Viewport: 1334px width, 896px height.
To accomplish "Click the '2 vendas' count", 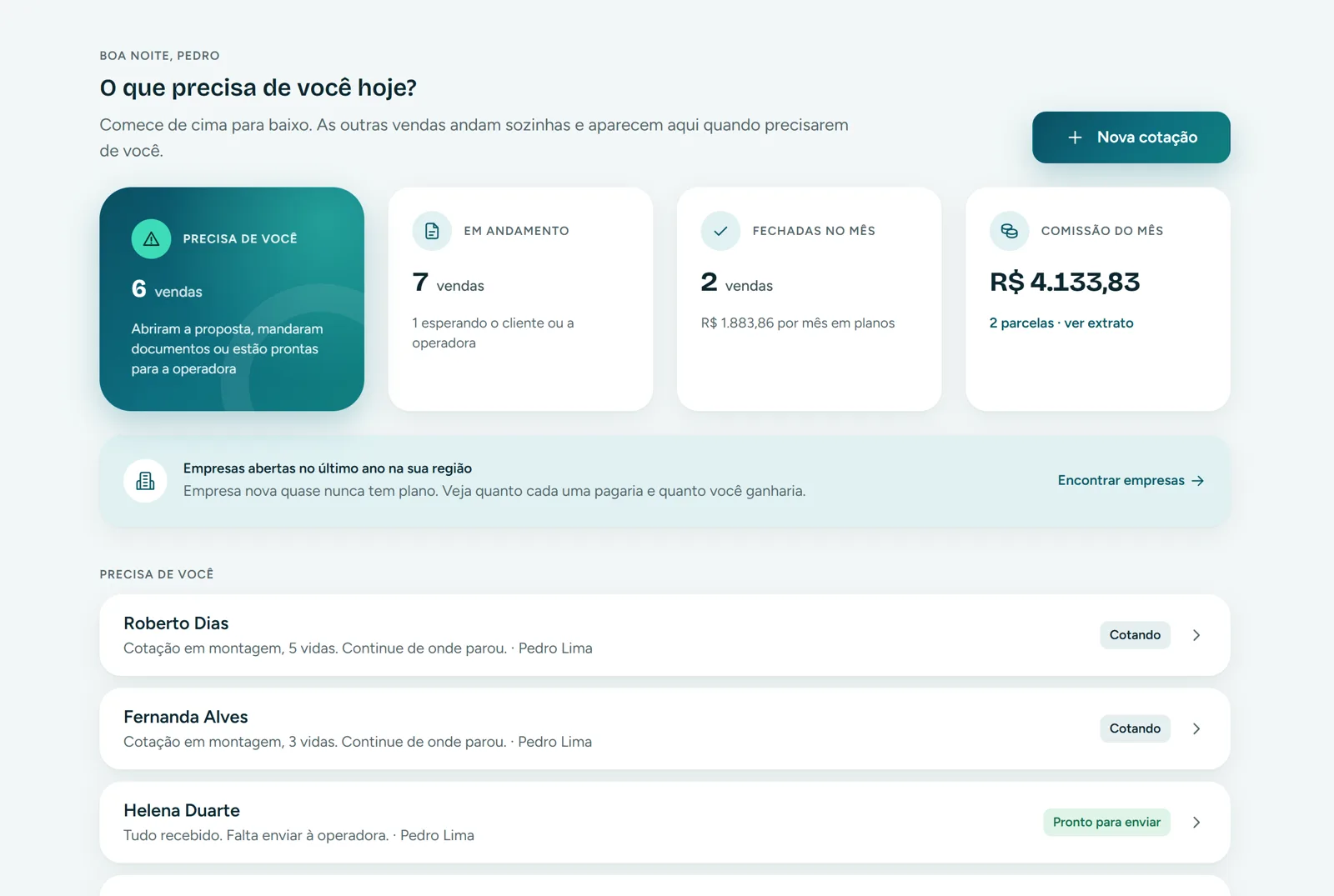I will click(x=737, y=283).
